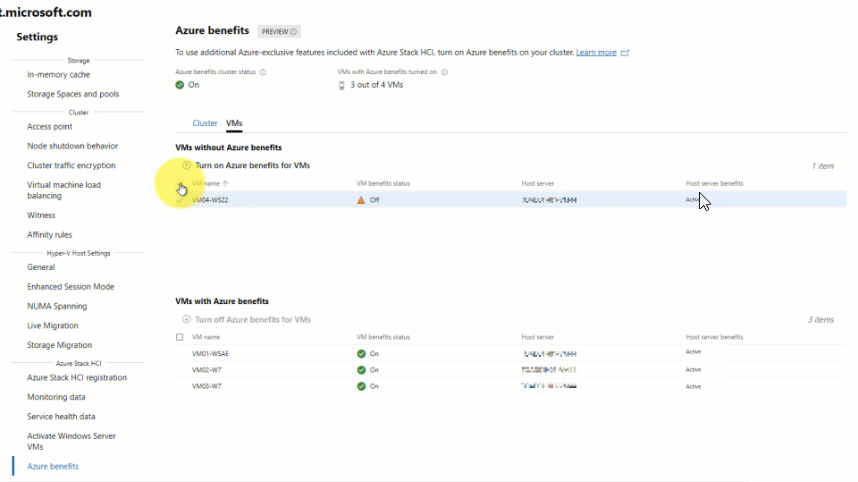Image resolution: width=858 pixels, height=482 pixels.
Task: Sort by VM benefits status in VMs with Azure benefits
Action: click(x=383, y=338)
